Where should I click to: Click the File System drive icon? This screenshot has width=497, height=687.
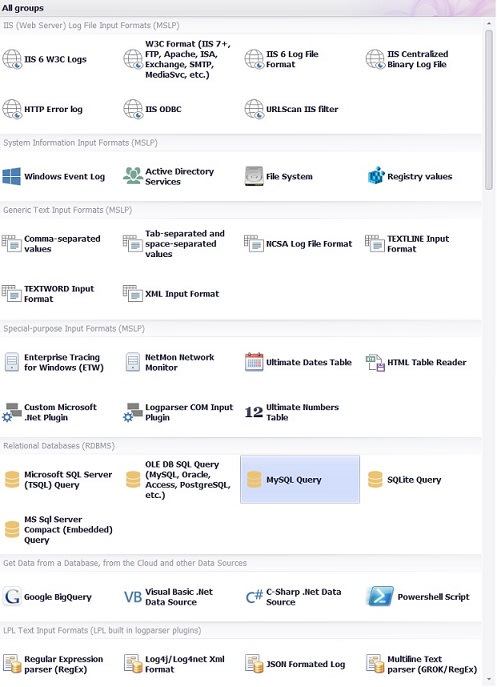pos(254,177)
